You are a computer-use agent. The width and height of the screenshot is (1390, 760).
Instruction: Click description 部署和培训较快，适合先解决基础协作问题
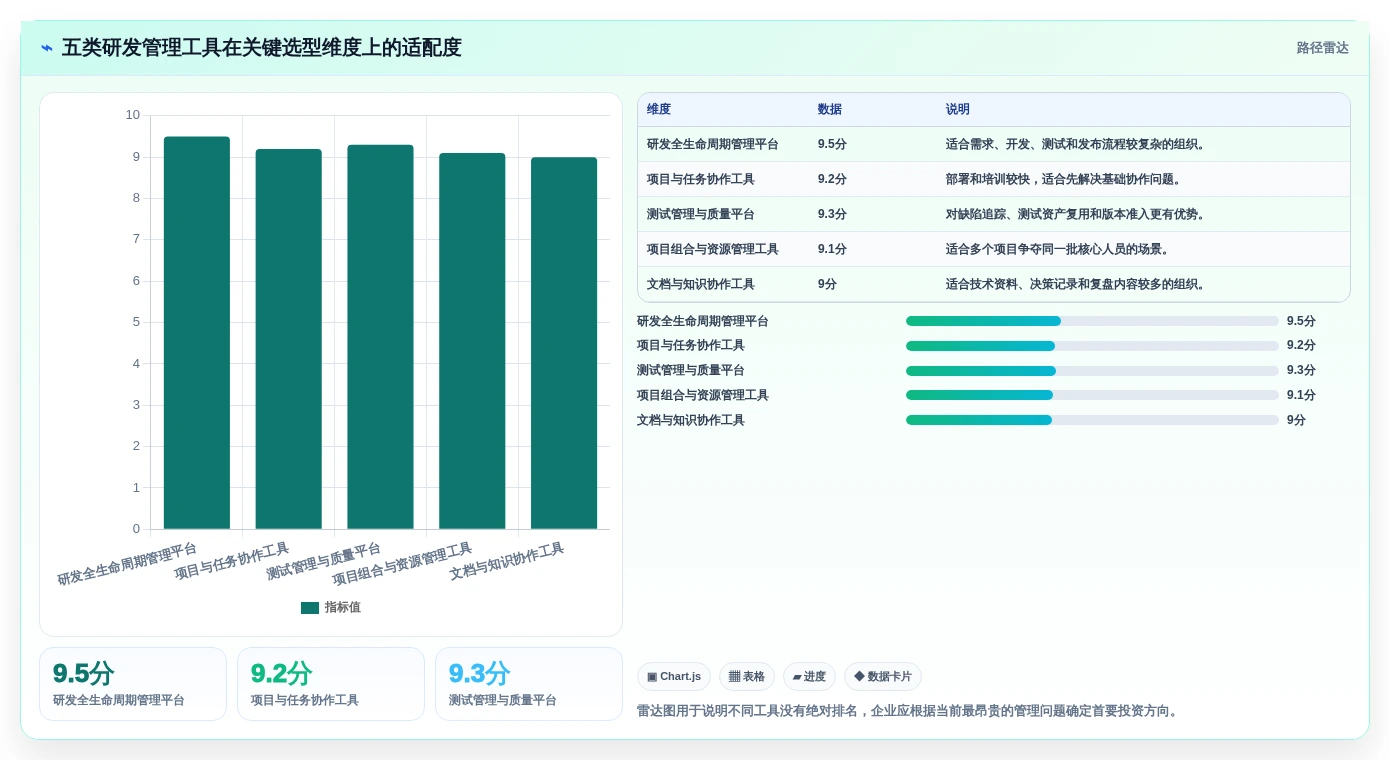tap(1064, 179)
